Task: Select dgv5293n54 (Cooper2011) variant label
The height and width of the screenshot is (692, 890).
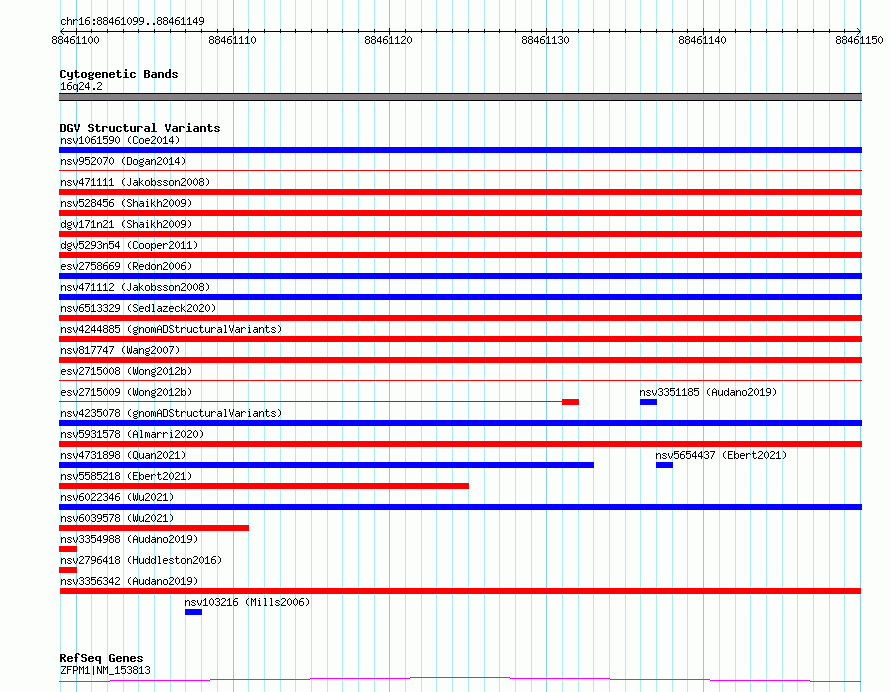Action: 129,245
